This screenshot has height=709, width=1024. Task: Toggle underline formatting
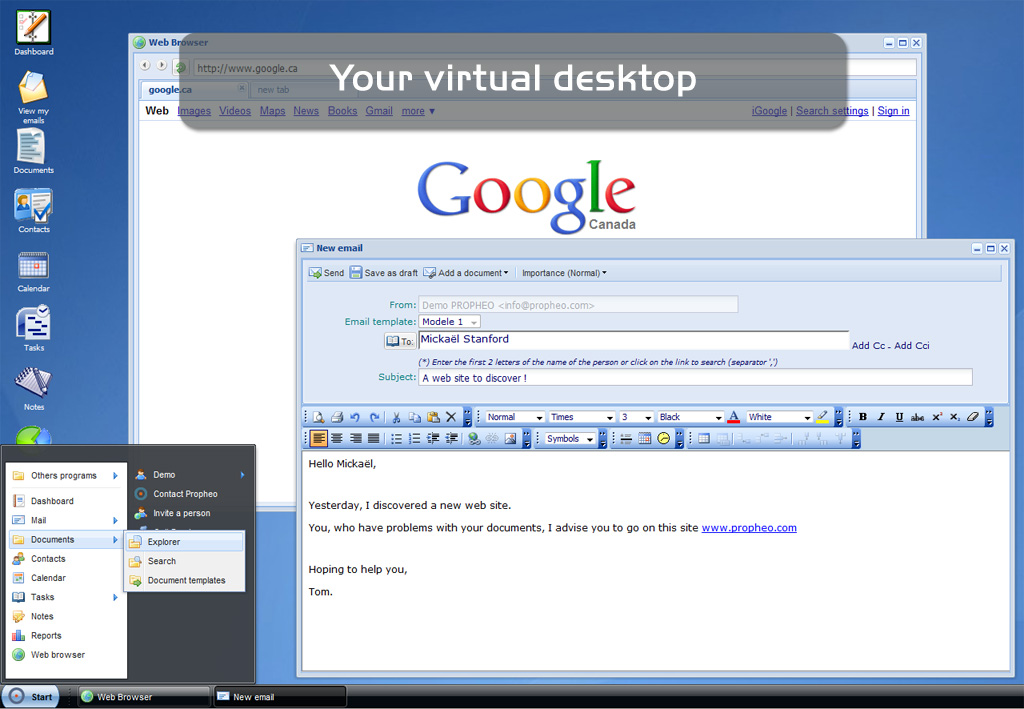click(899, 417)
